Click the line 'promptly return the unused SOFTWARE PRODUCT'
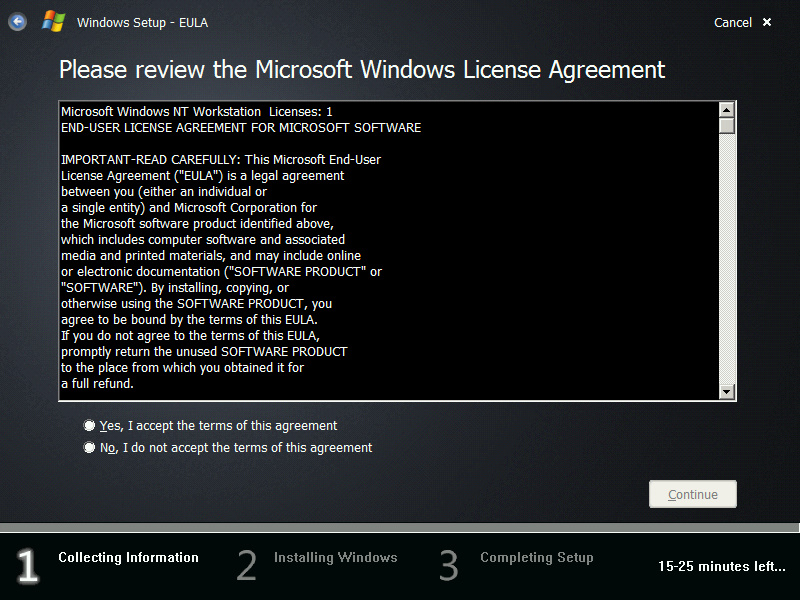The height and width of the screenshot is (600, 800). click(x=204, y=352)
